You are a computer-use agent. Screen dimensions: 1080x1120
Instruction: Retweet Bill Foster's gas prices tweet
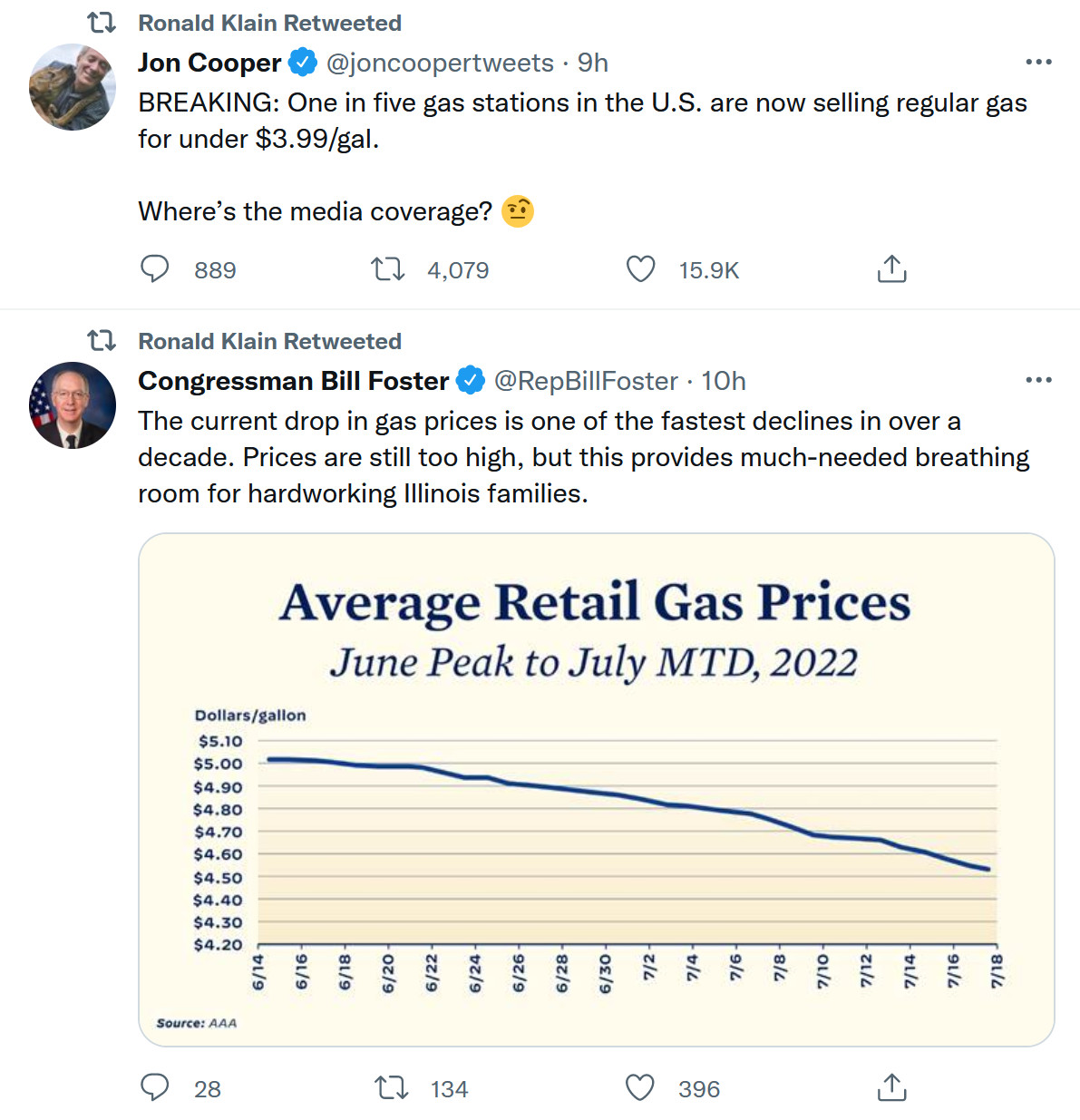tap(392, 1087)
